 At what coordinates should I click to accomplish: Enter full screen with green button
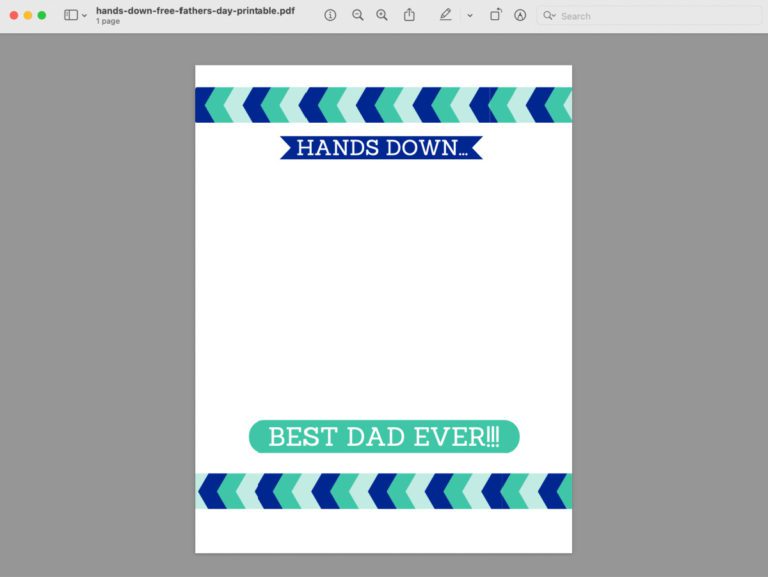coord(42,16)
